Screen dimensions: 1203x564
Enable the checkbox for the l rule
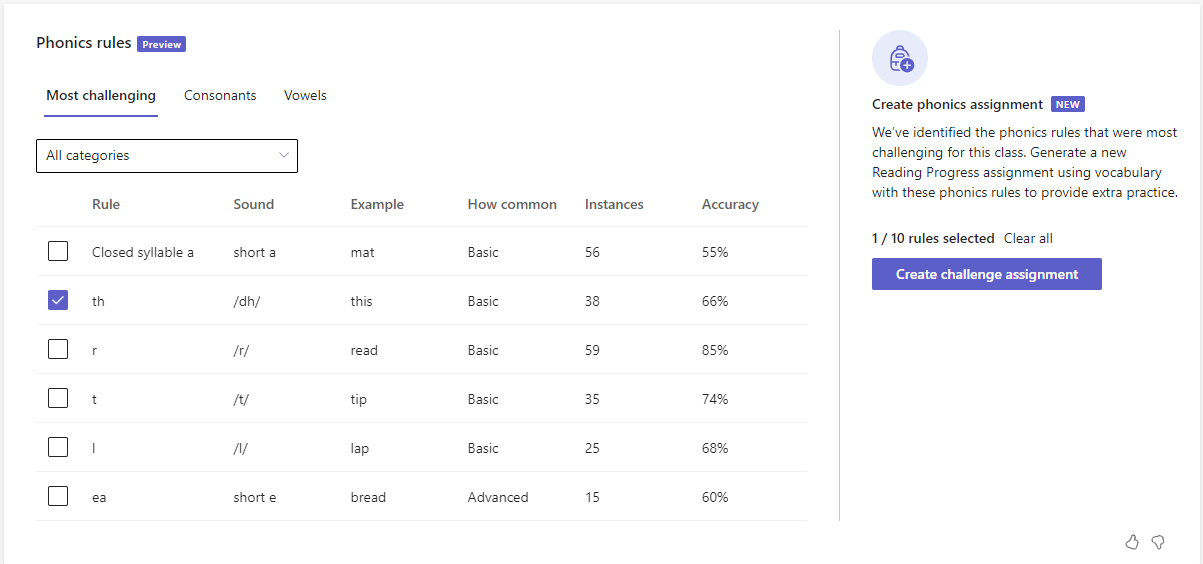pos(58,448)
